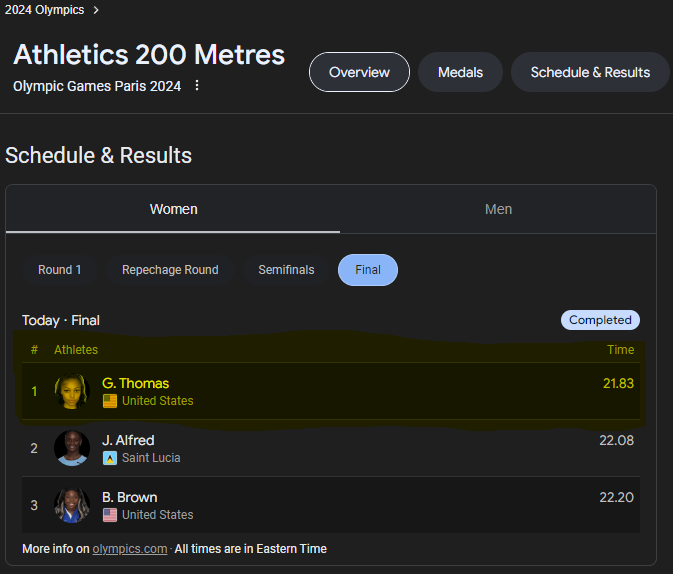
Task: Click United States flag next to B. Brown
Action: click(x=110, y=515)
